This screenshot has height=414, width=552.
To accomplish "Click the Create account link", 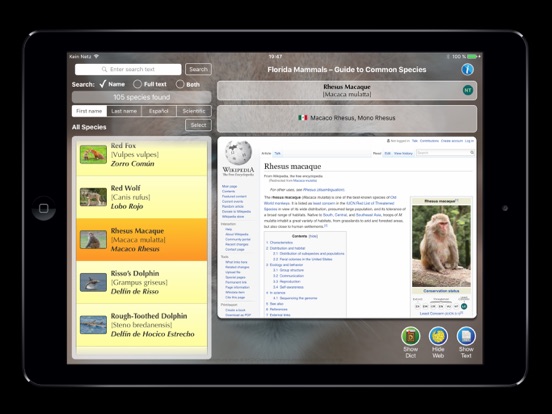I will click(452, 141).
